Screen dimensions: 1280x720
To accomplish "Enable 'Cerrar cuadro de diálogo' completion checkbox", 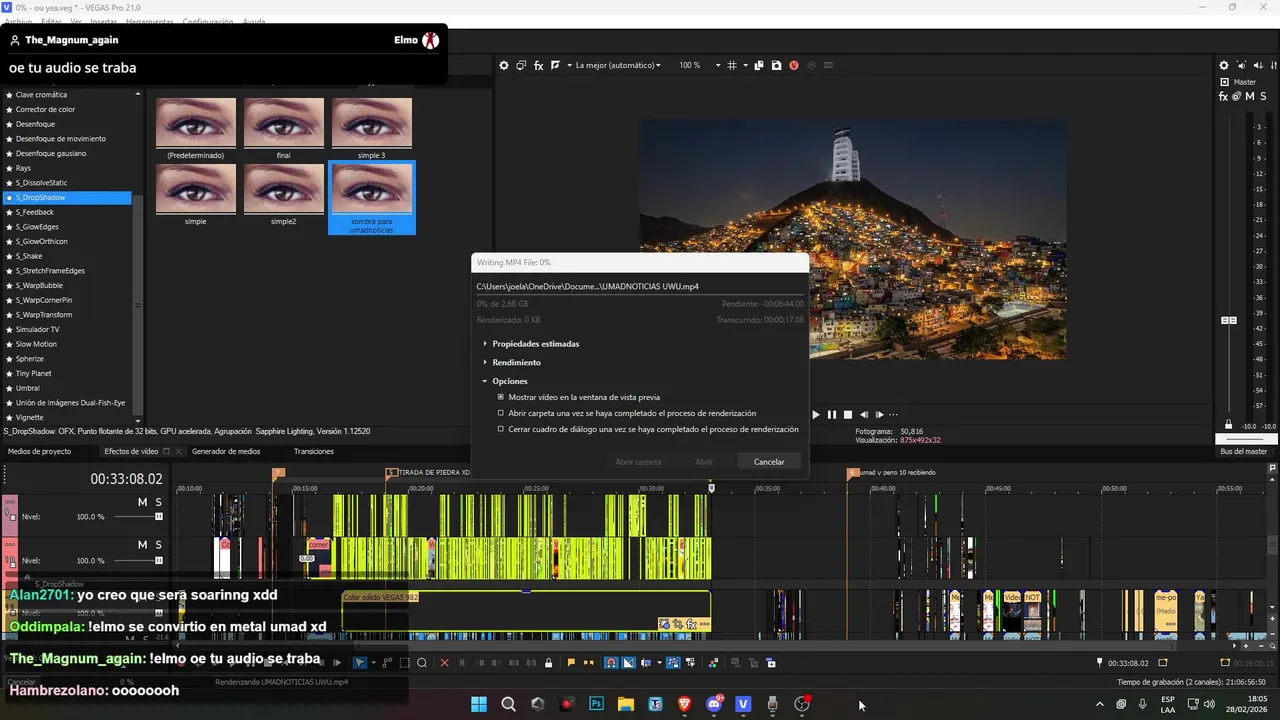I will [501, 429].
